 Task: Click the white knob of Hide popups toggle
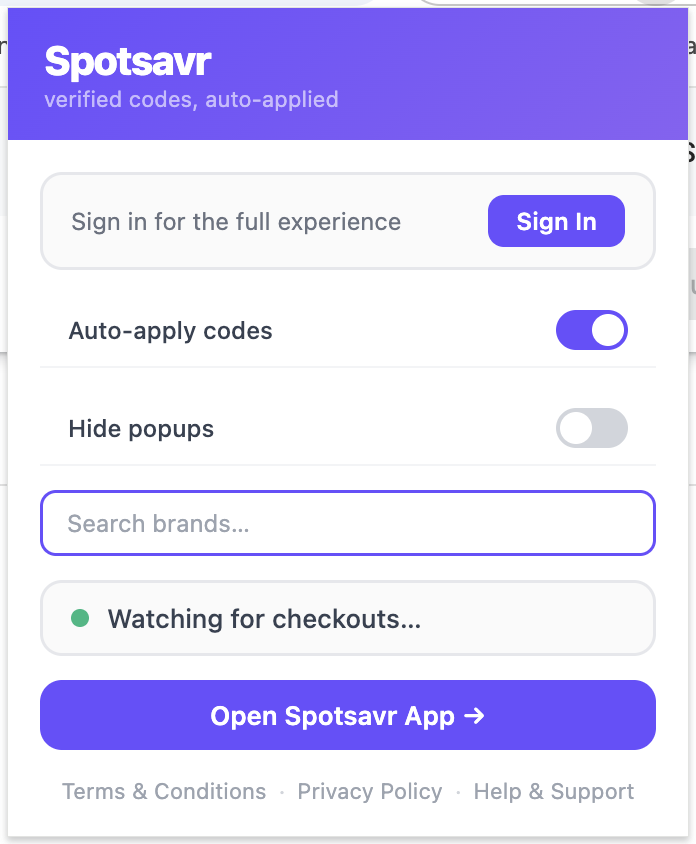pos(576,428)
